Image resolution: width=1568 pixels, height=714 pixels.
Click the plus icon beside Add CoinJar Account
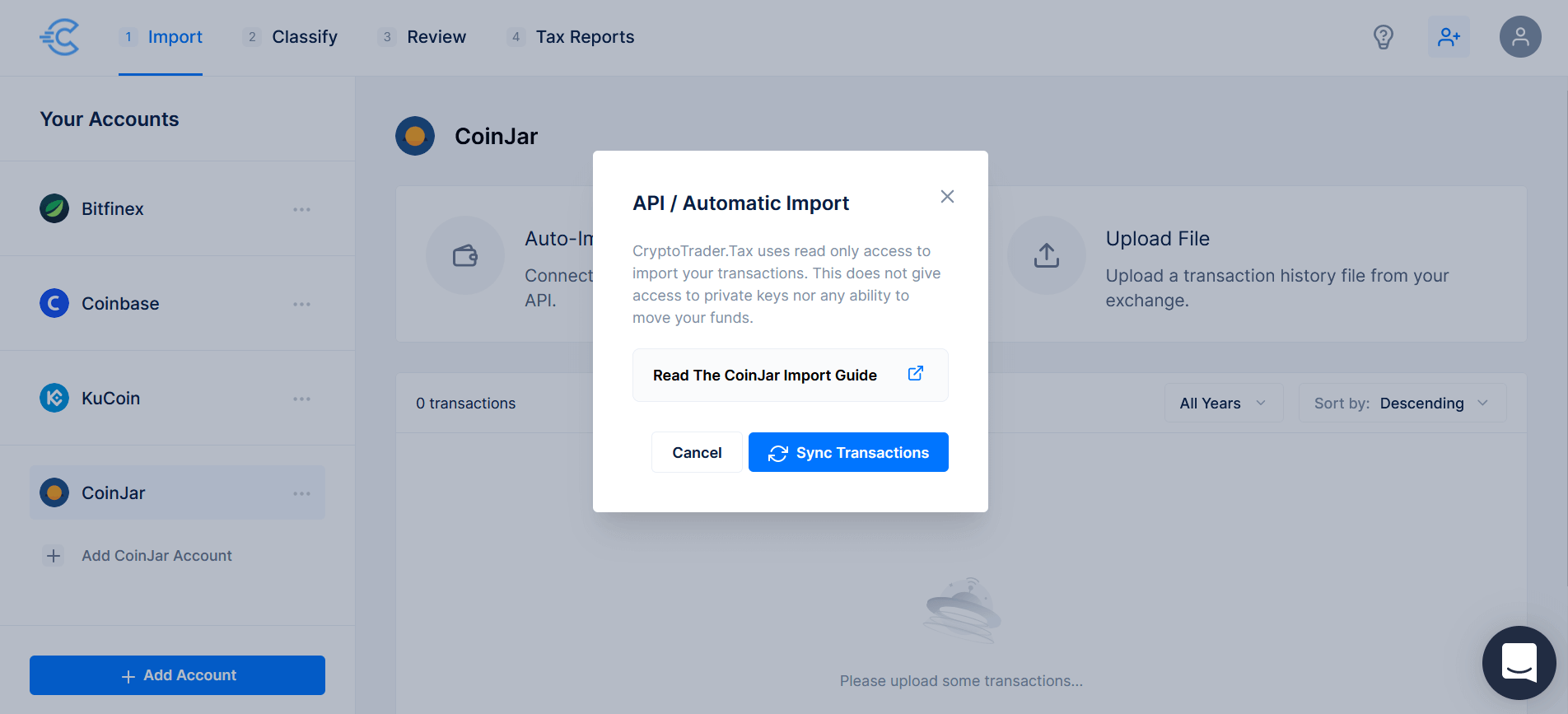[x=54, y=556]
